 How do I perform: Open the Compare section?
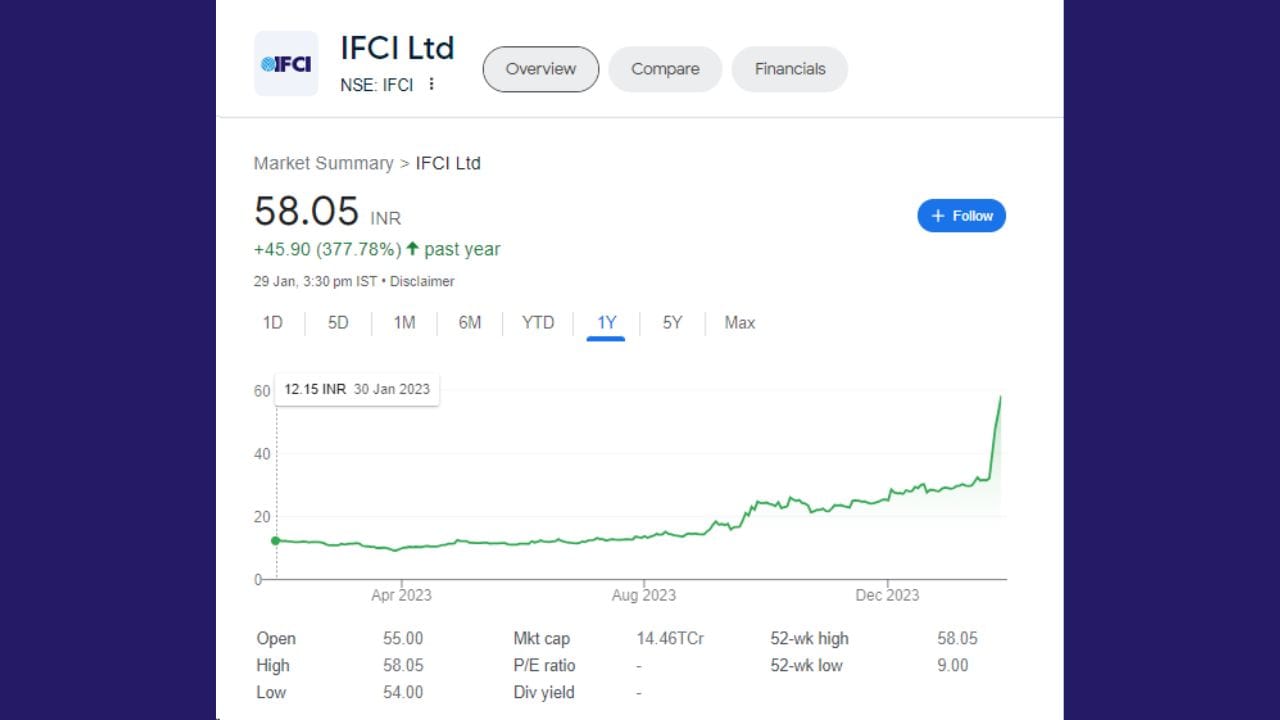point(664,69)
